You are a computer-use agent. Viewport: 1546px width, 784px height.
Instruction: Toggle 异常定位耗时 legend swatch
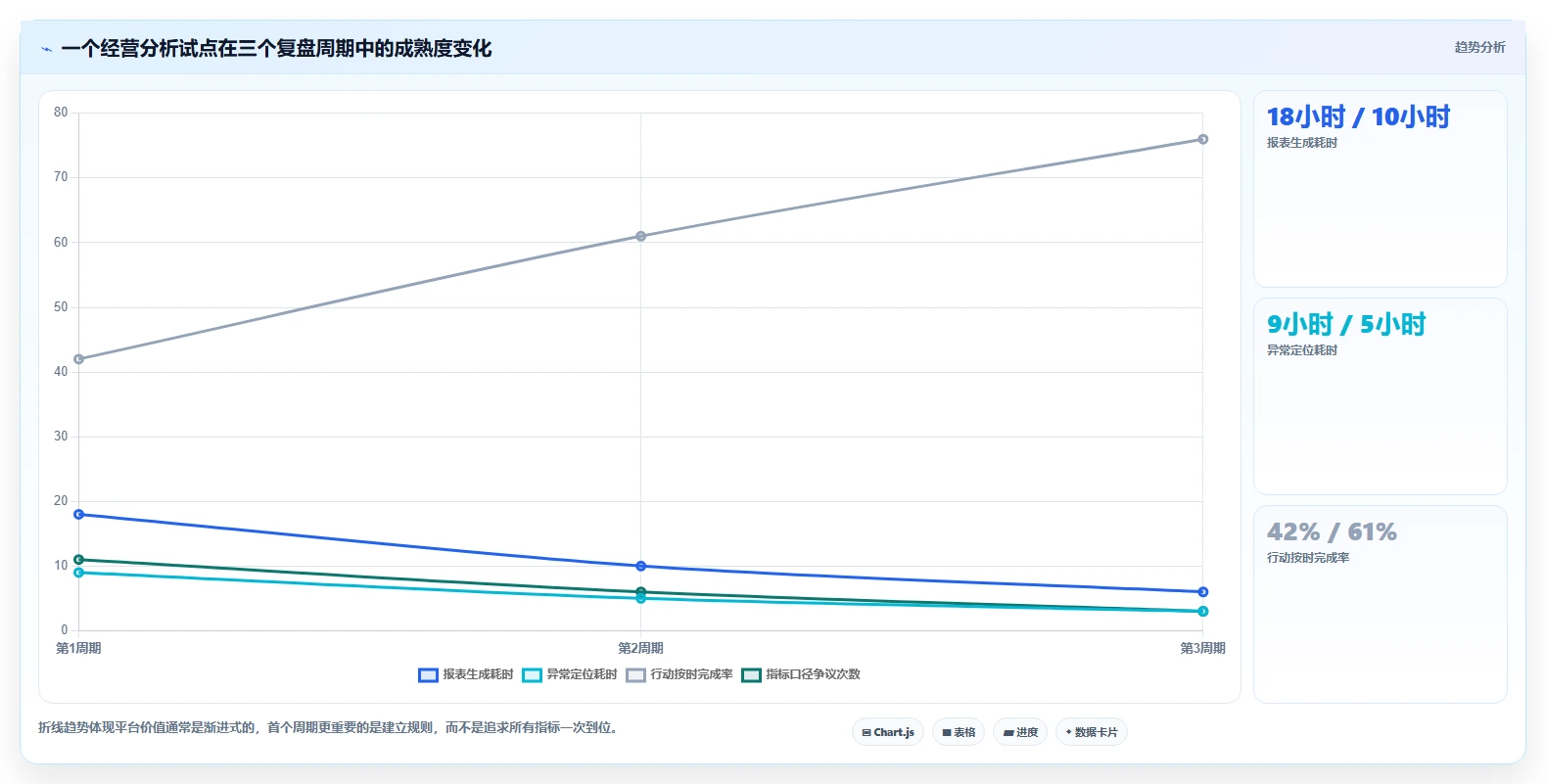pos(532,674)
